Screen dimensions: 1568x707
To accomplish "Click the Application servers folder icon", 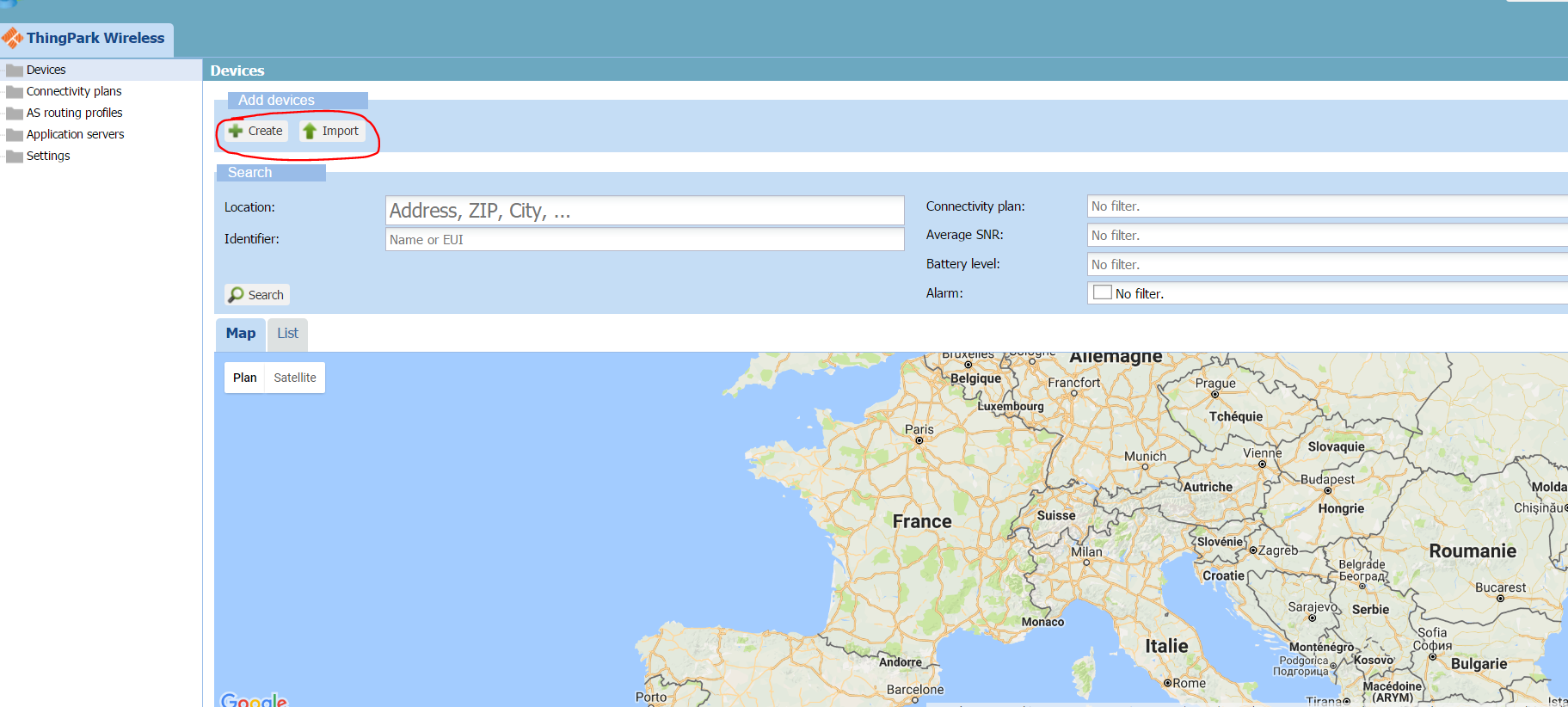I will pyautogui.click(x=15, y=134).
